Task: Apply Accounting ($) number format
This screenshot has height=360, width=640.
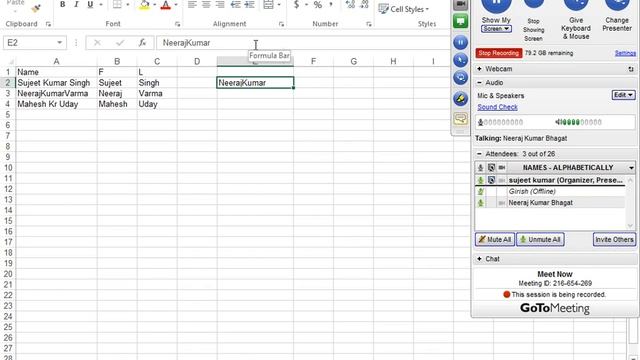Action: 297,4
